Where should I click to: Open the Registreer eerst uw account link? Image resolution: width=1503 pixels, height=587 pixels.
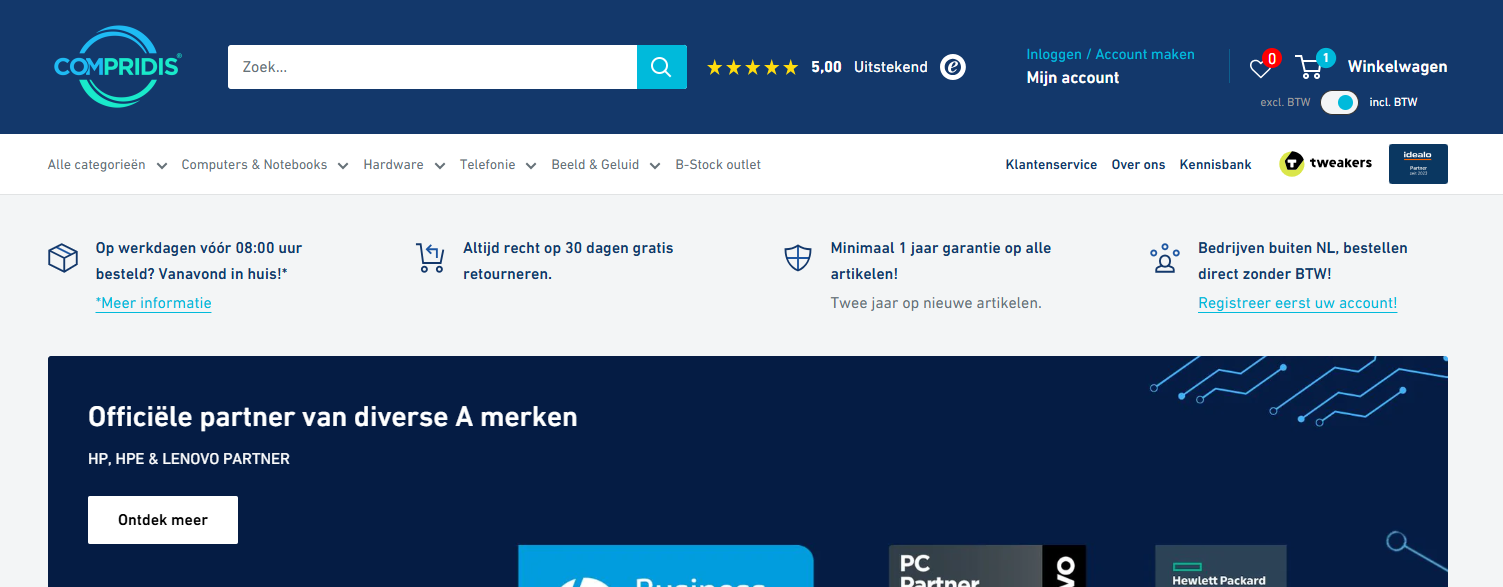(1297, 302)
